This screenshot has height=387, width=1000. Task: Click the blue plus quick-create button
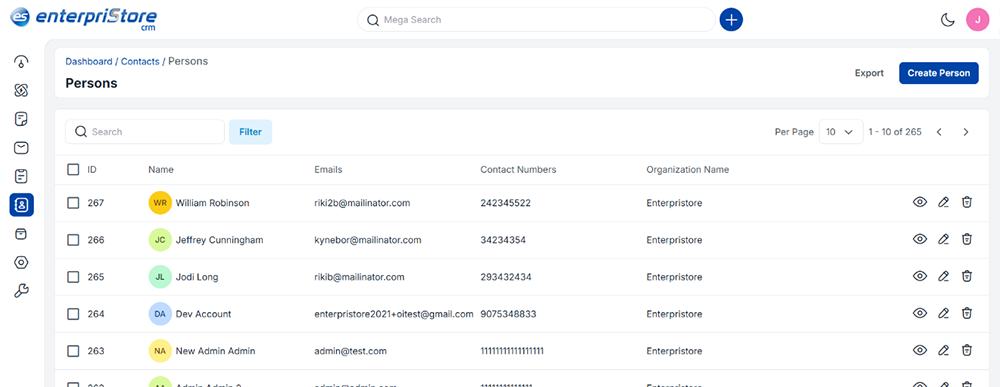[x=732, y=20]
